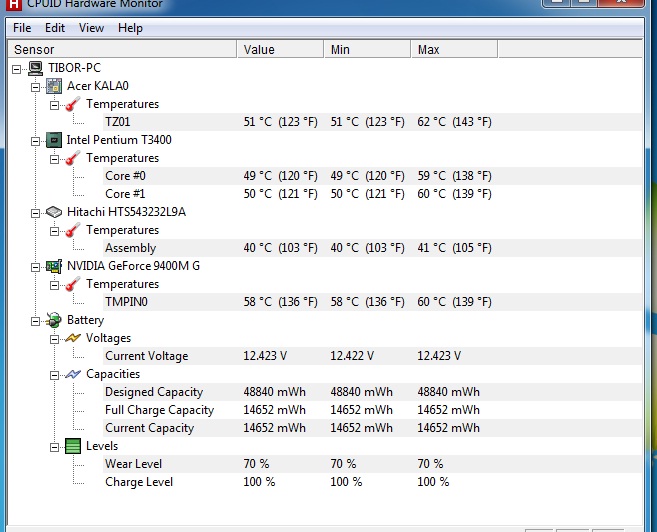Open the File menu
Viewport: 657px width, 532px height.
coord(22,28)
